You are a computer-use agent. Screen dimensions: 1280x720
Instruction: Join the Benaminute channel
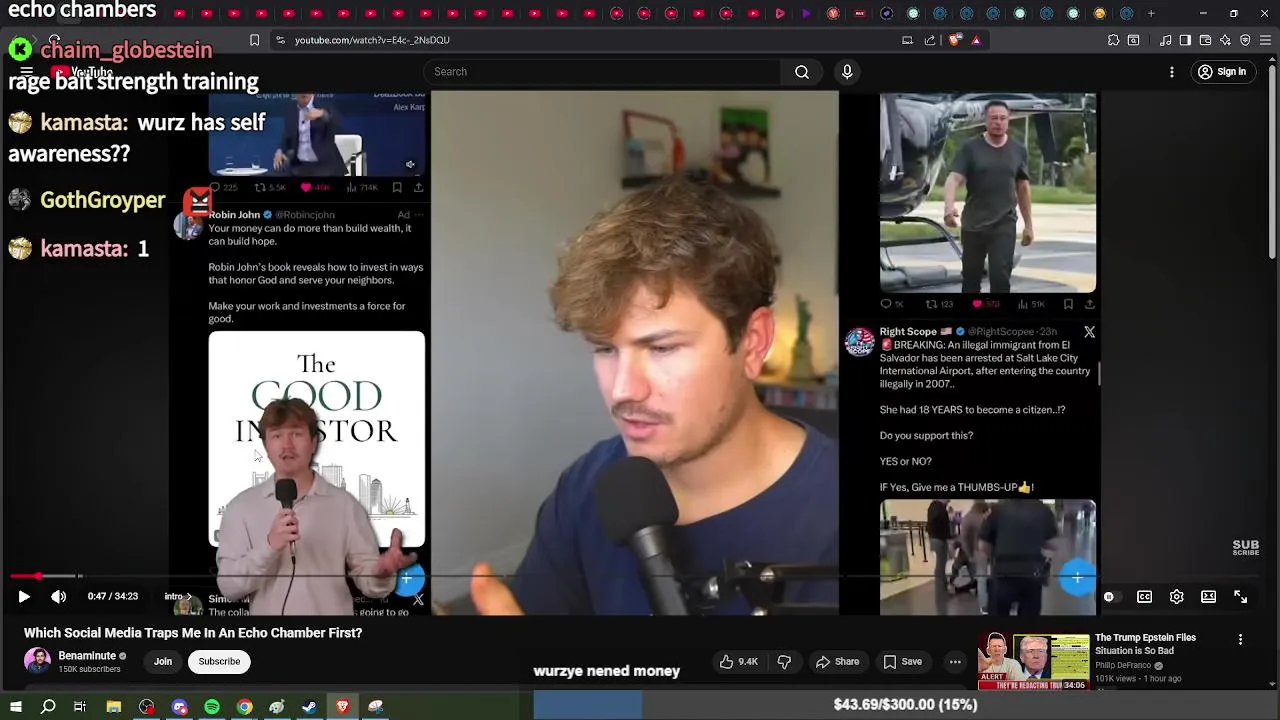[163, 662]
